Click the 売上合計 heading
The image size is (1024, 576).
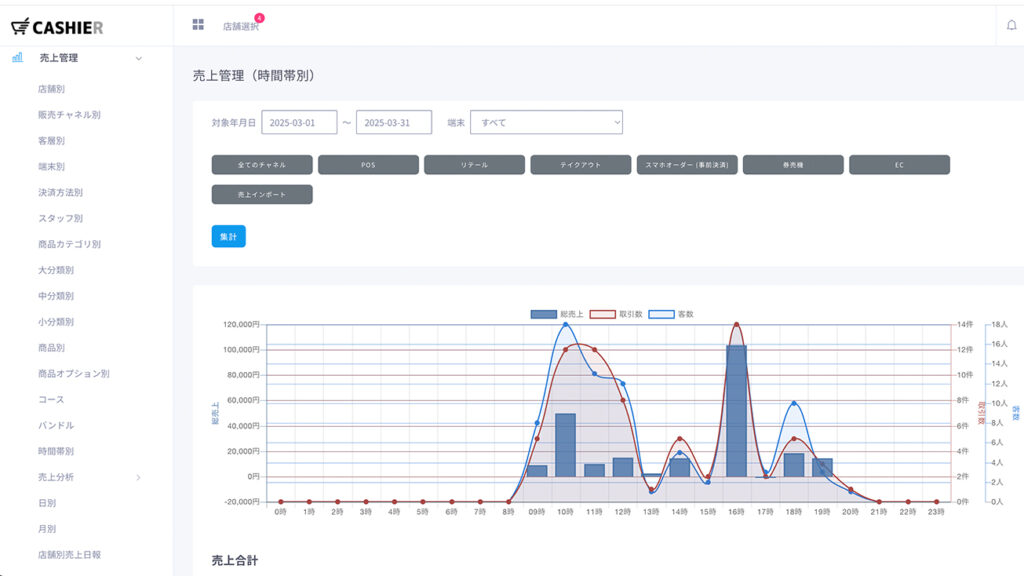click(x=234, y=560)
